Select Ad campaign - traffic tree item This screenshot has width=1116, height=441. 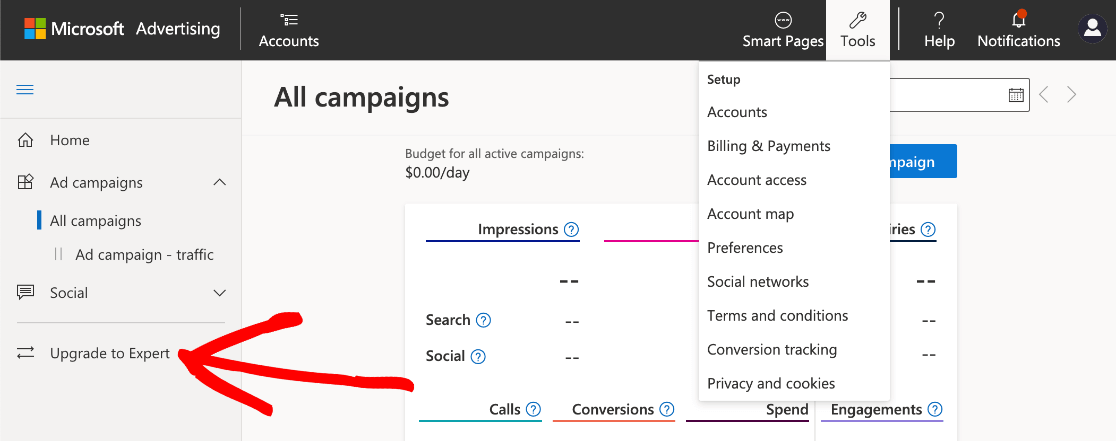click(x=145, y=255)
